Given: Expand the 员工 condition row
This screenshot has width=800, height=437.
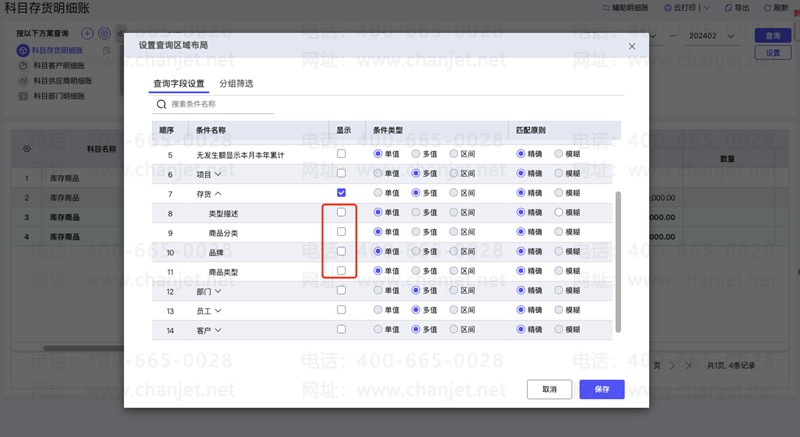Looking at the screenshot, I should pos(218,311).
